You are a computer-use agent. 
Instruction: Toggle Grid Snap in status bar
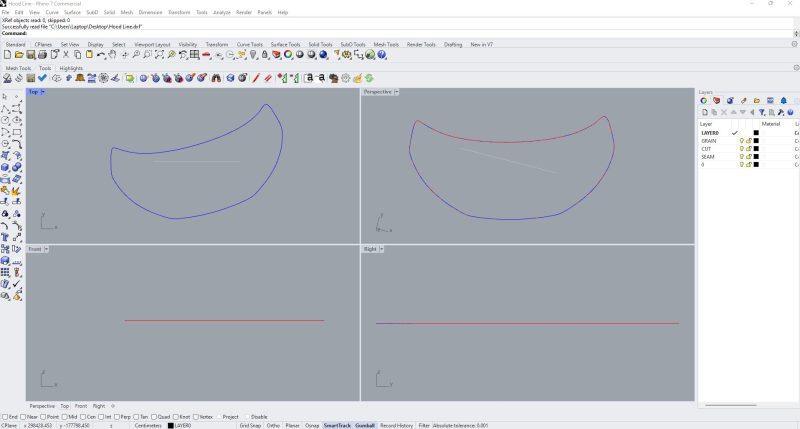[250, 425]
